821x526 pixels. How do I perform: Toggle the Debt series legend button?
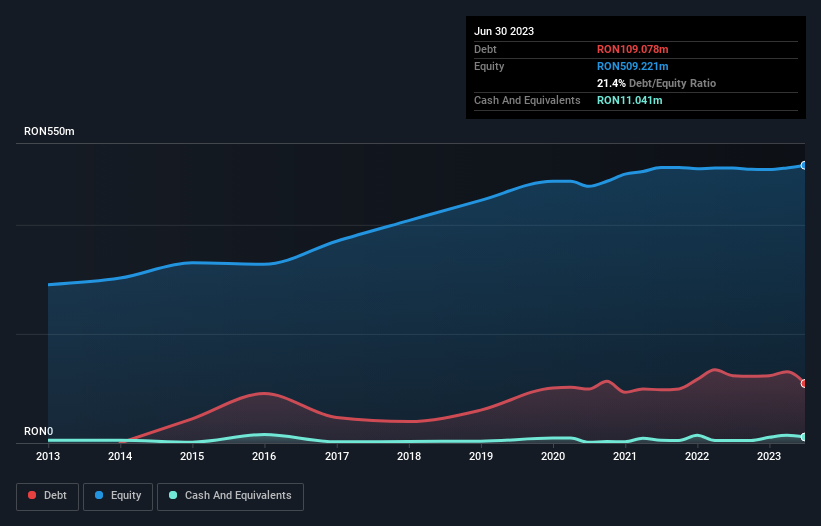(48, 496)
